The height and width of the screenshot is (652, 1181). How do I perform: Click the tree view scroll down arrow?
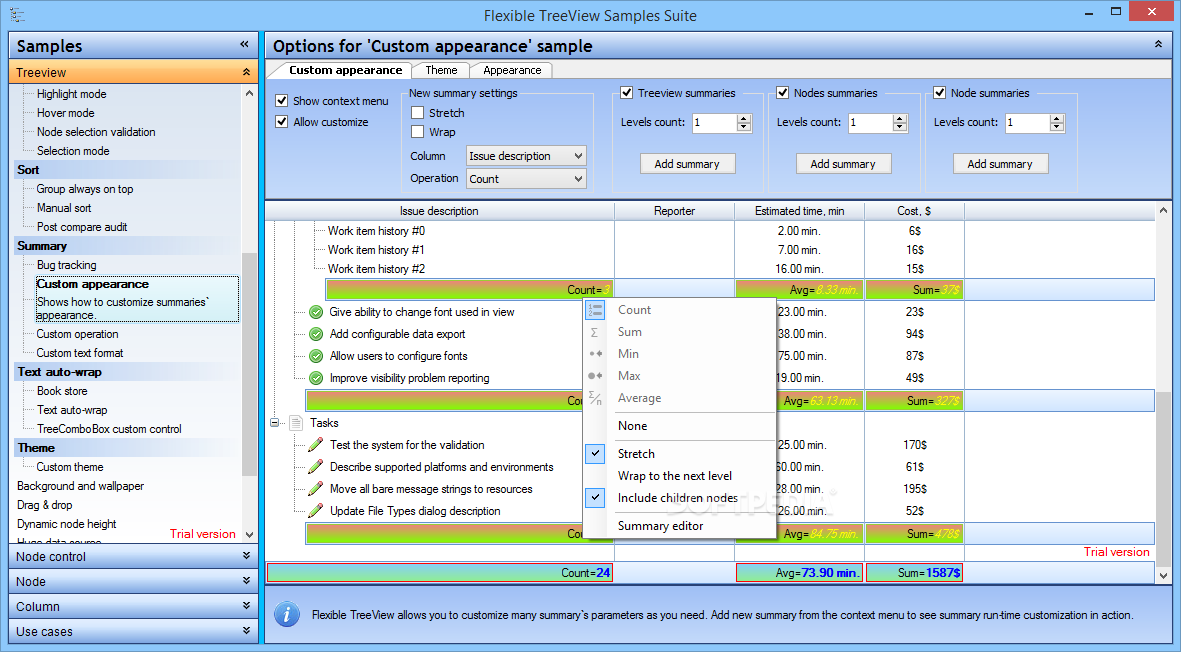tap(1163, 576)
